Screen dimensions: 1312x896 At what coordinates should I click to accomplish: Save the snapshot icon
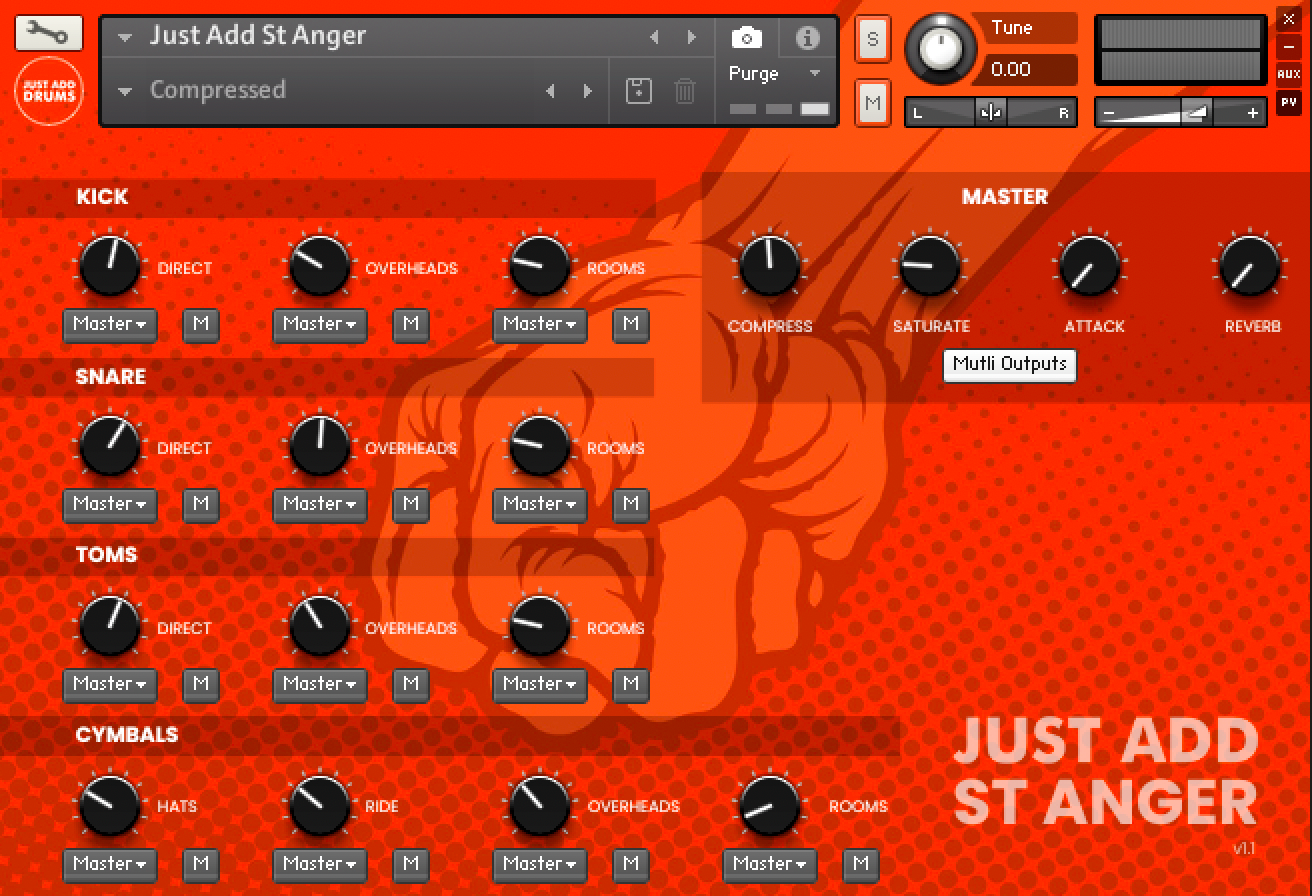(x=638, y=91)
